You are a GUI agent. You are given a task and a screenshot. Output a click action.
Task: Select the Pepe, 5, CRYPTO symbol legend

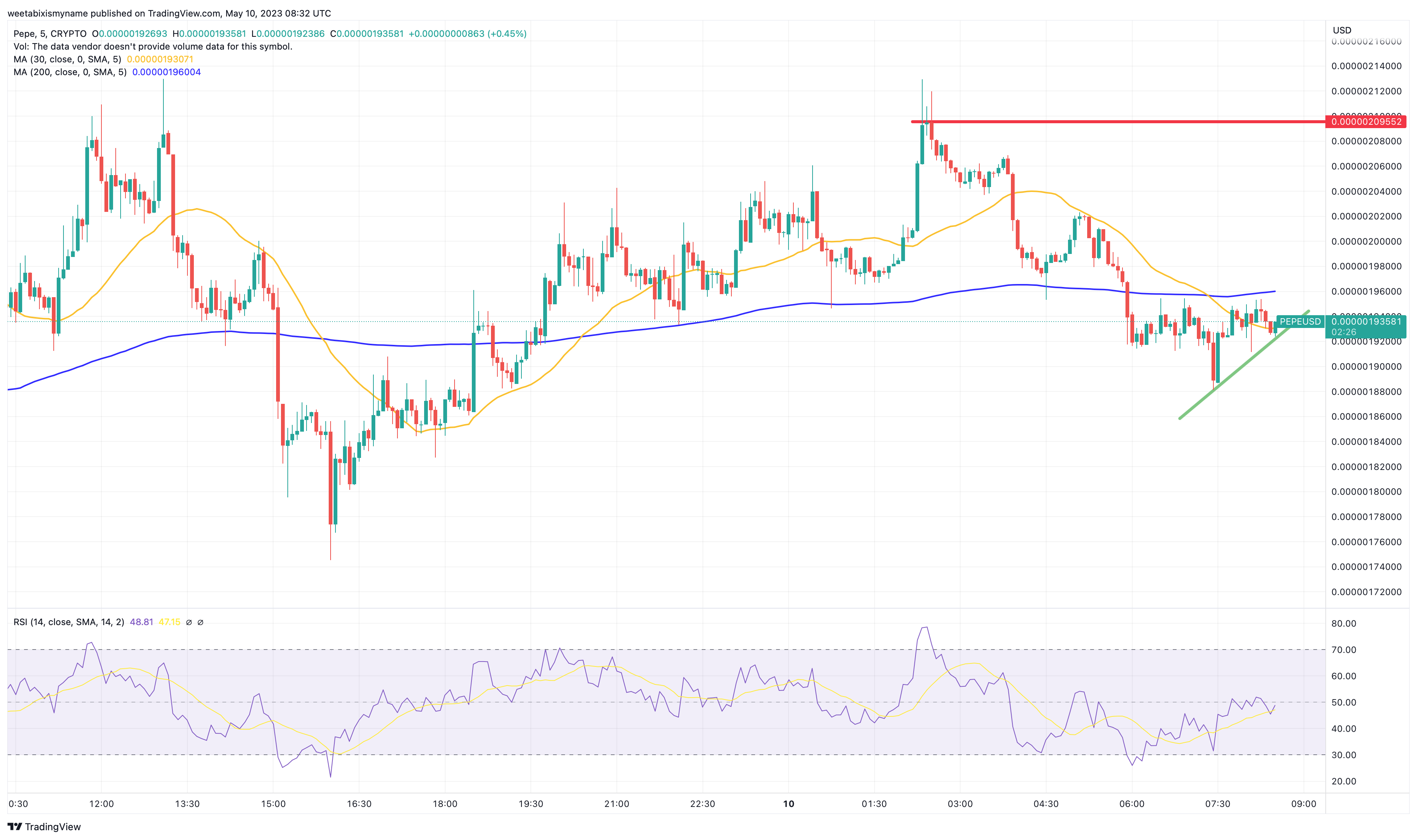(50, 33)
